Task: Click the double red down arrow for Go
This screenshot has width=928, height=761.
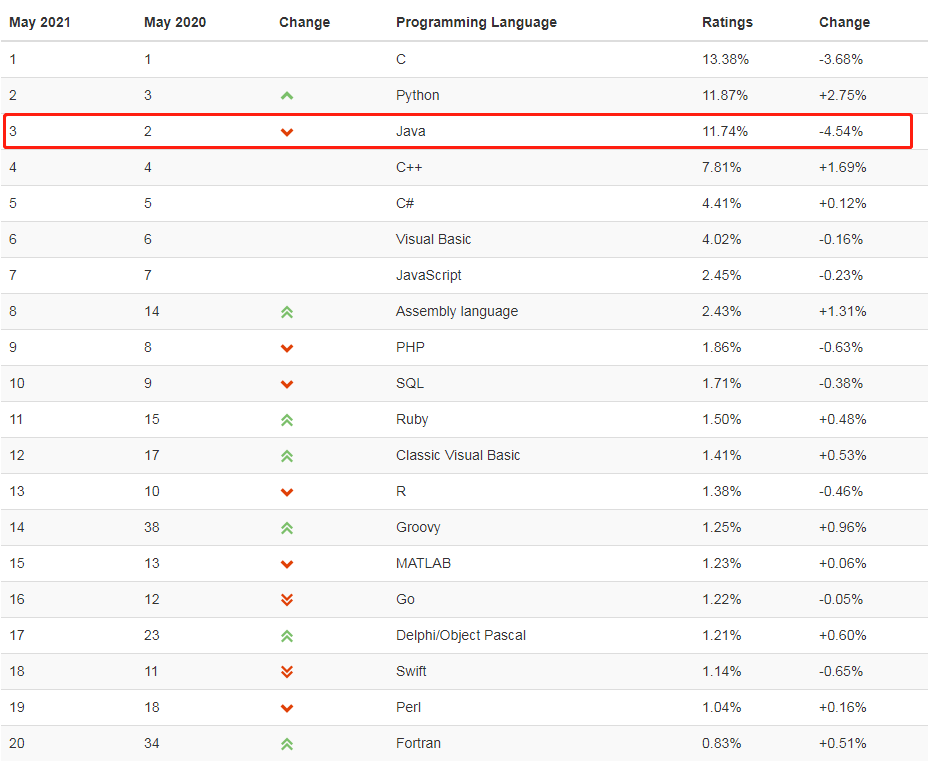Action: click(x=287, y=600)
